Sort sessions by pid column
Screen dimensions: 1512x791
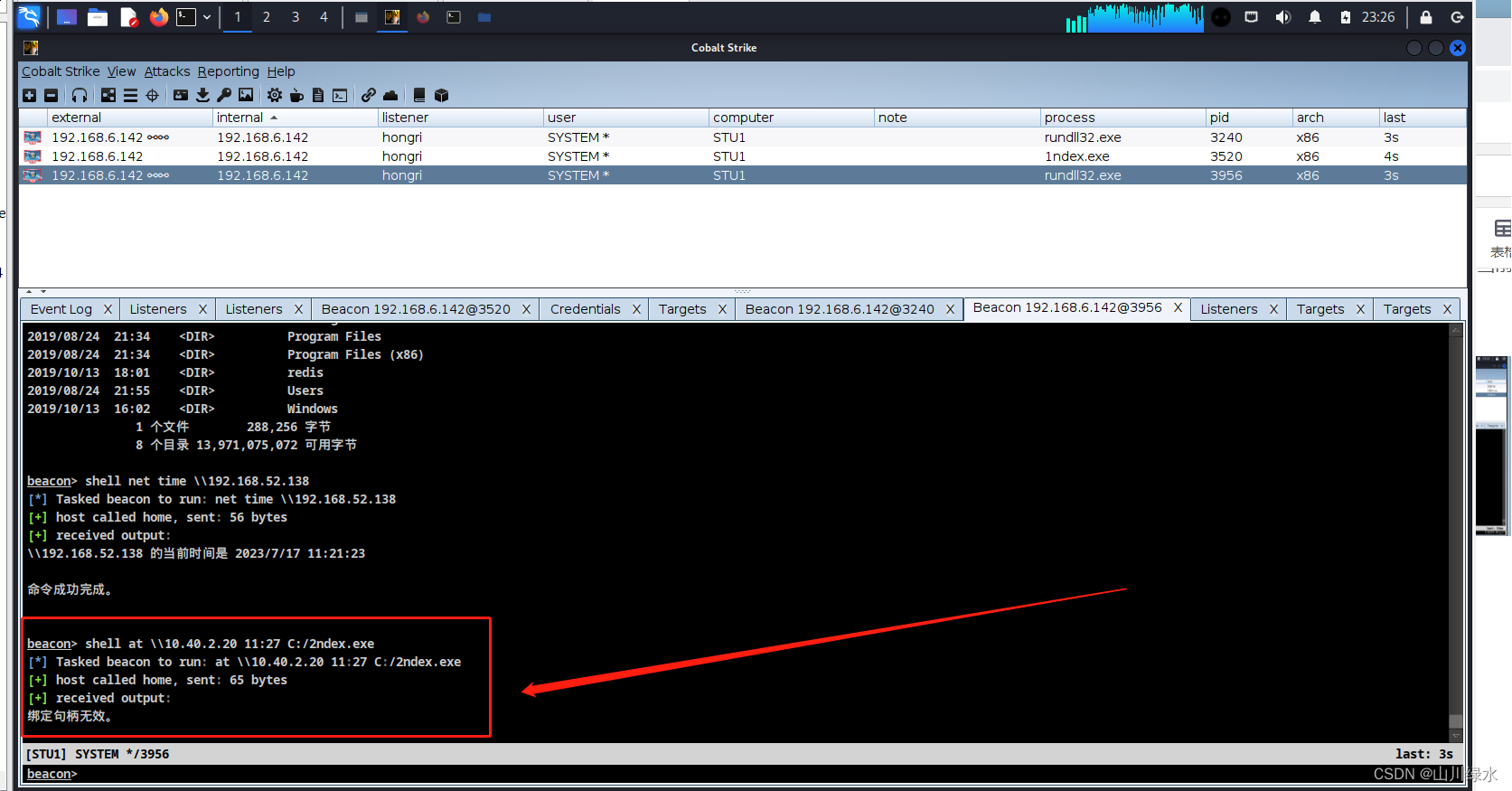(1249, 118)
